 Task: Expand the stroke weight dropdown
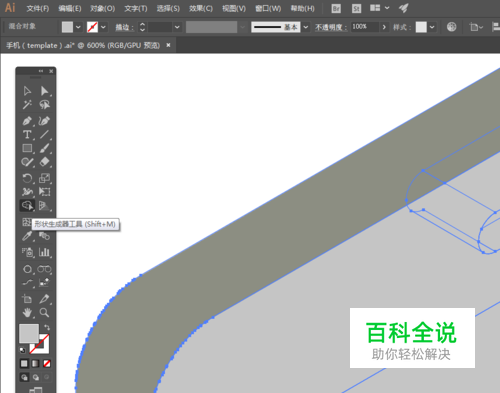click(x=177, y=27)
